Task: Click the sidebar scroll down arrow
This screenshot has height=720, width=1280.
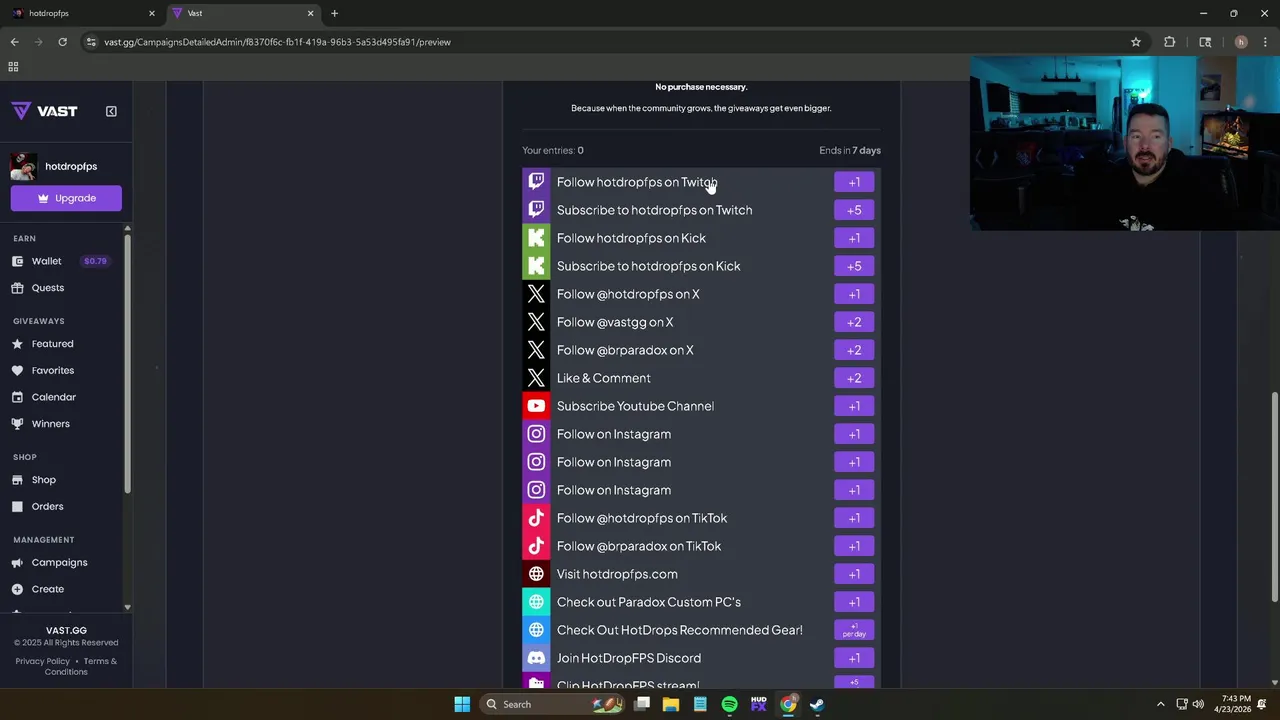Action: pyautogui.click(x=127, y=608)
